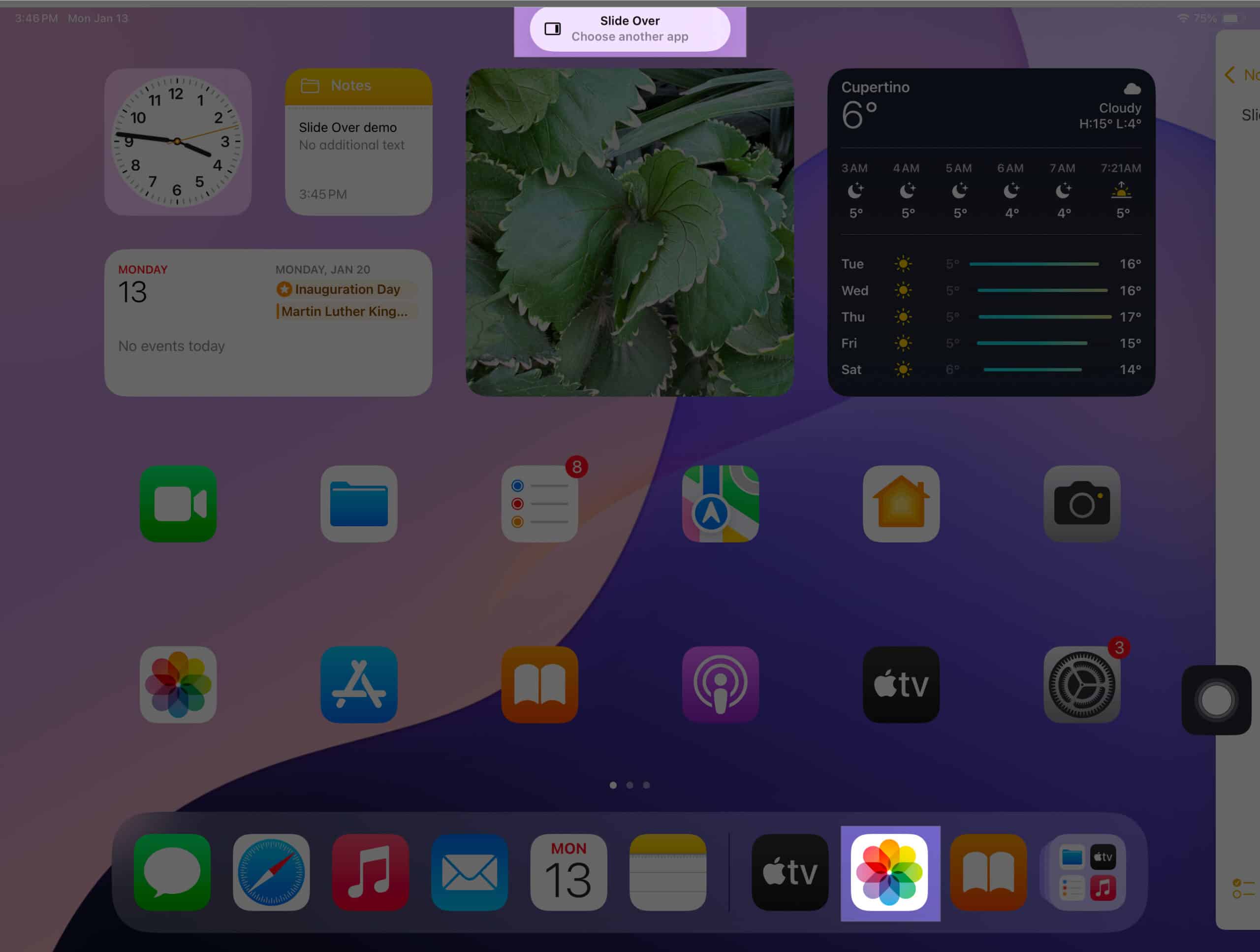Tap the Cloudy condition text

pos(1120,108)
